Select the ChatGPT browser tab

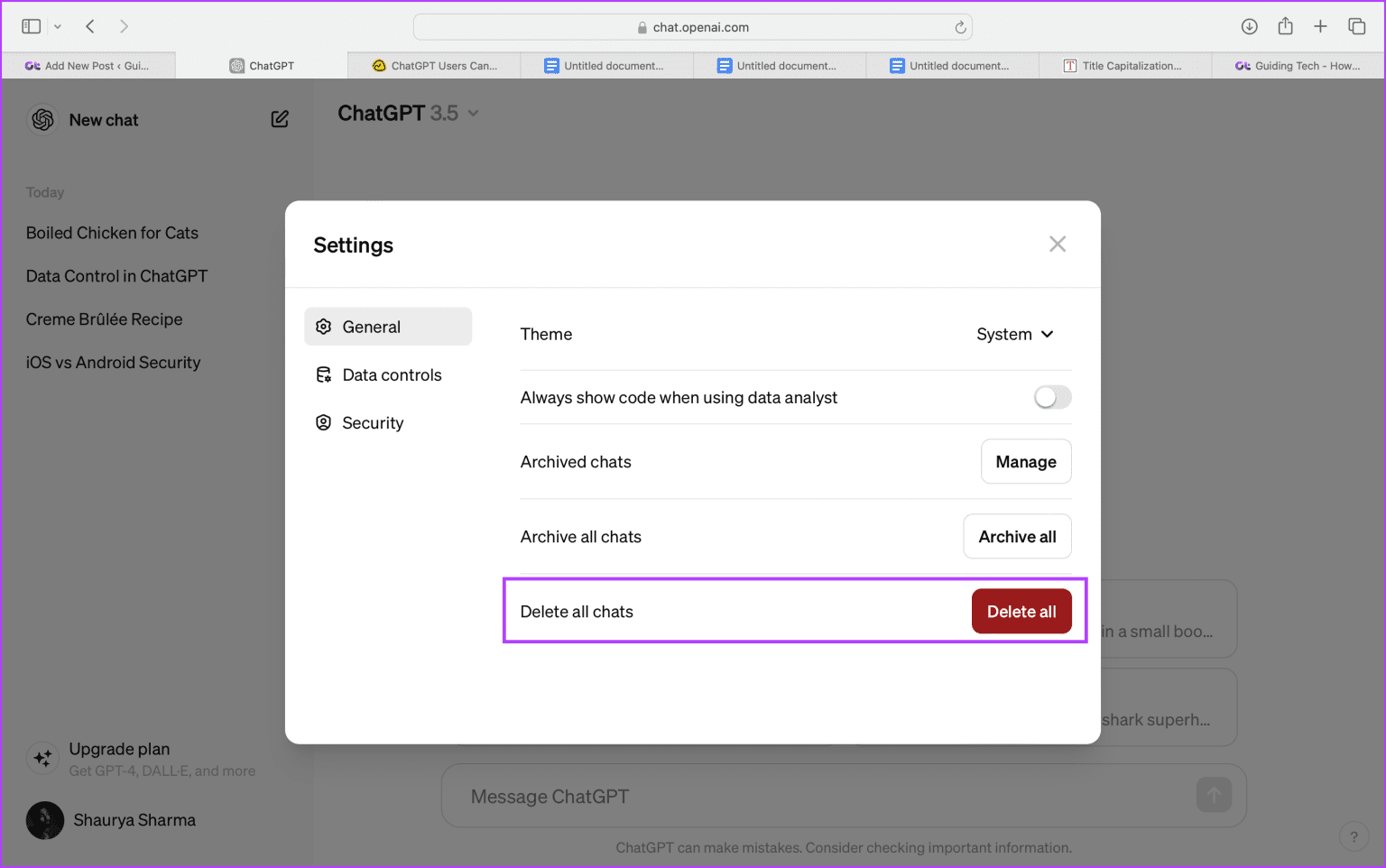pos(262,65)
